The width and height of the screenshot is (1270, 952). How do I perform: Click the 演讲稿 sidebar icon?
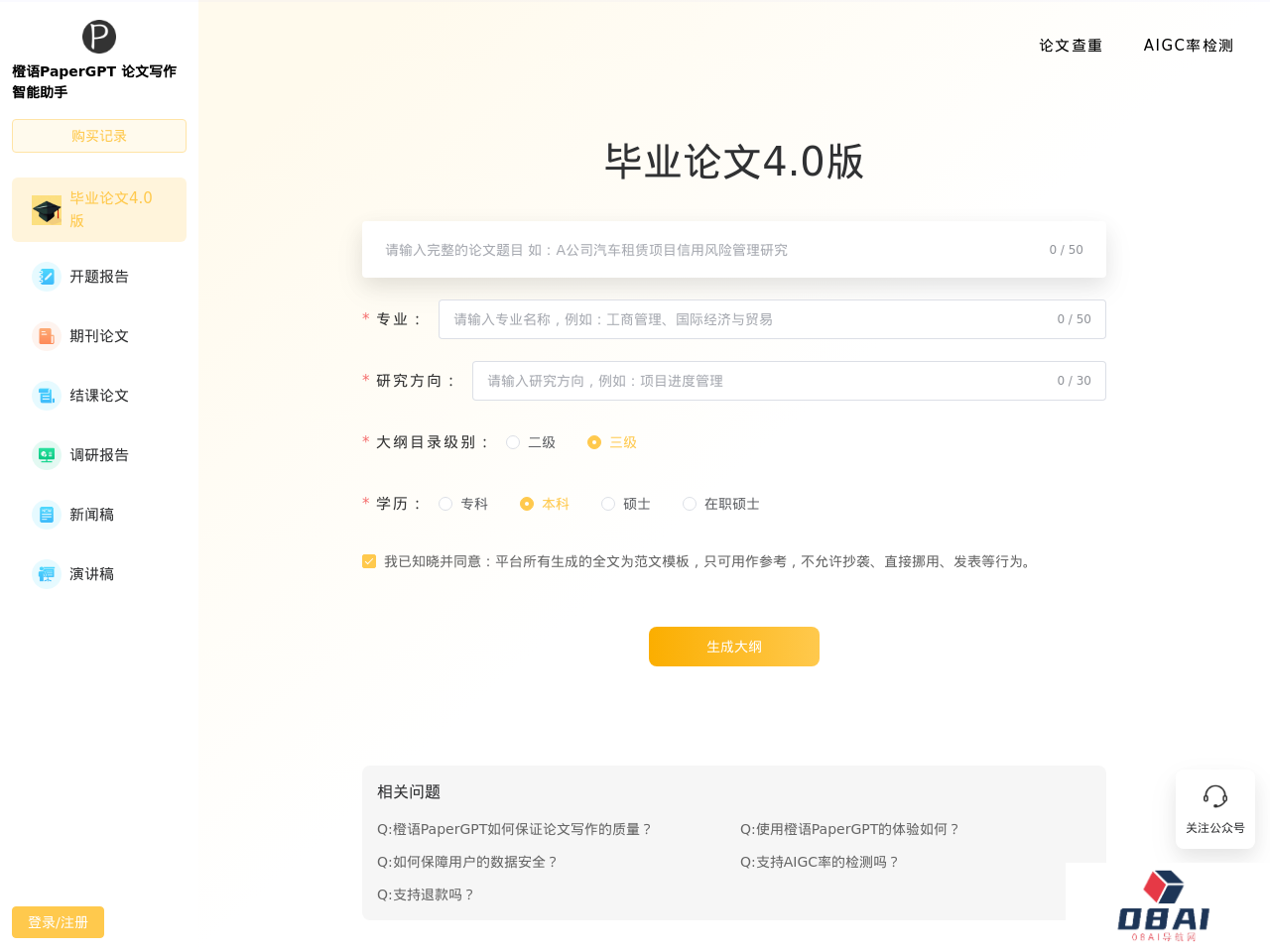(47, 574)
